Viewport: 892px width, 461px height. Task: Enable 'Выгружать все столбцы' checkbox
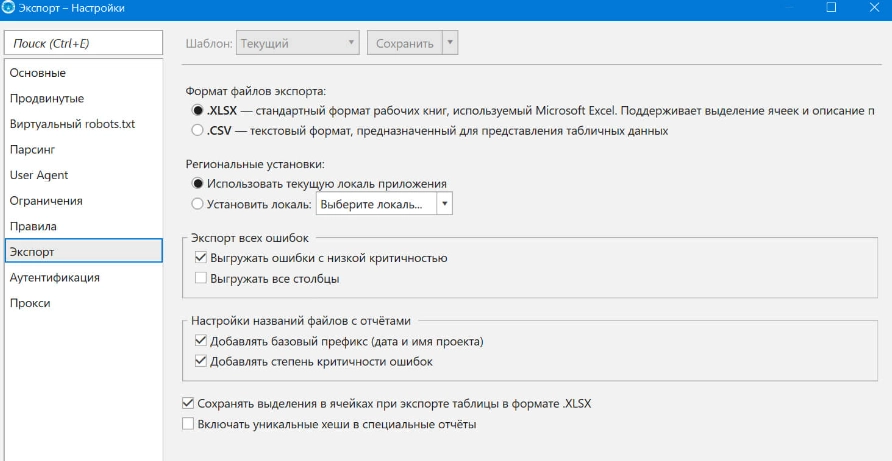(x=202, y=278)
